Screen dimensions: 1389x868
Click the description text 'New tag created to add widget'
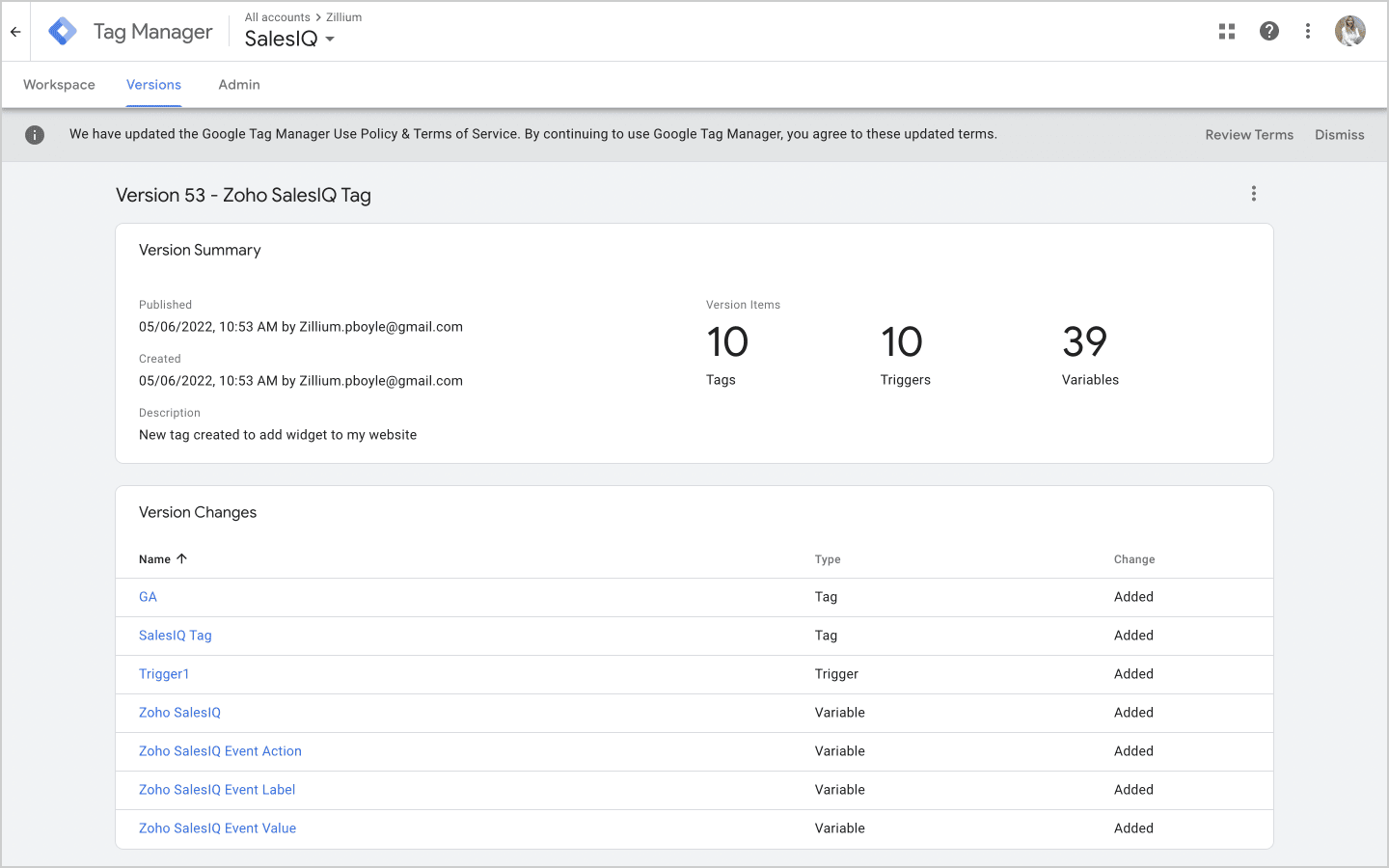278,435
